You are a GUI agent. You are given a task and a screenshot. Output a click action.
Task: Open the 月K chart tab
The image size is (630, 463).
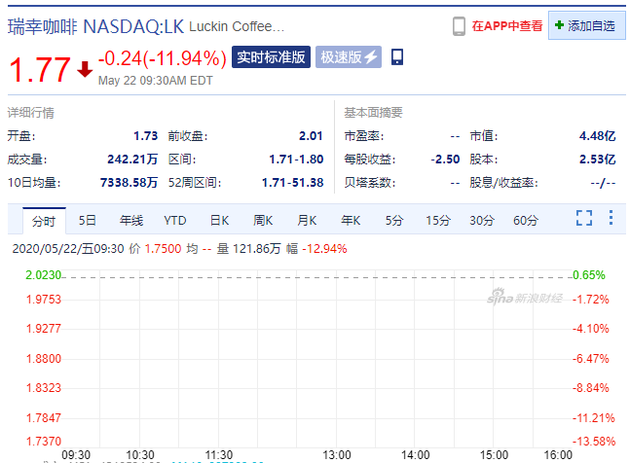(x=307, y=220)
